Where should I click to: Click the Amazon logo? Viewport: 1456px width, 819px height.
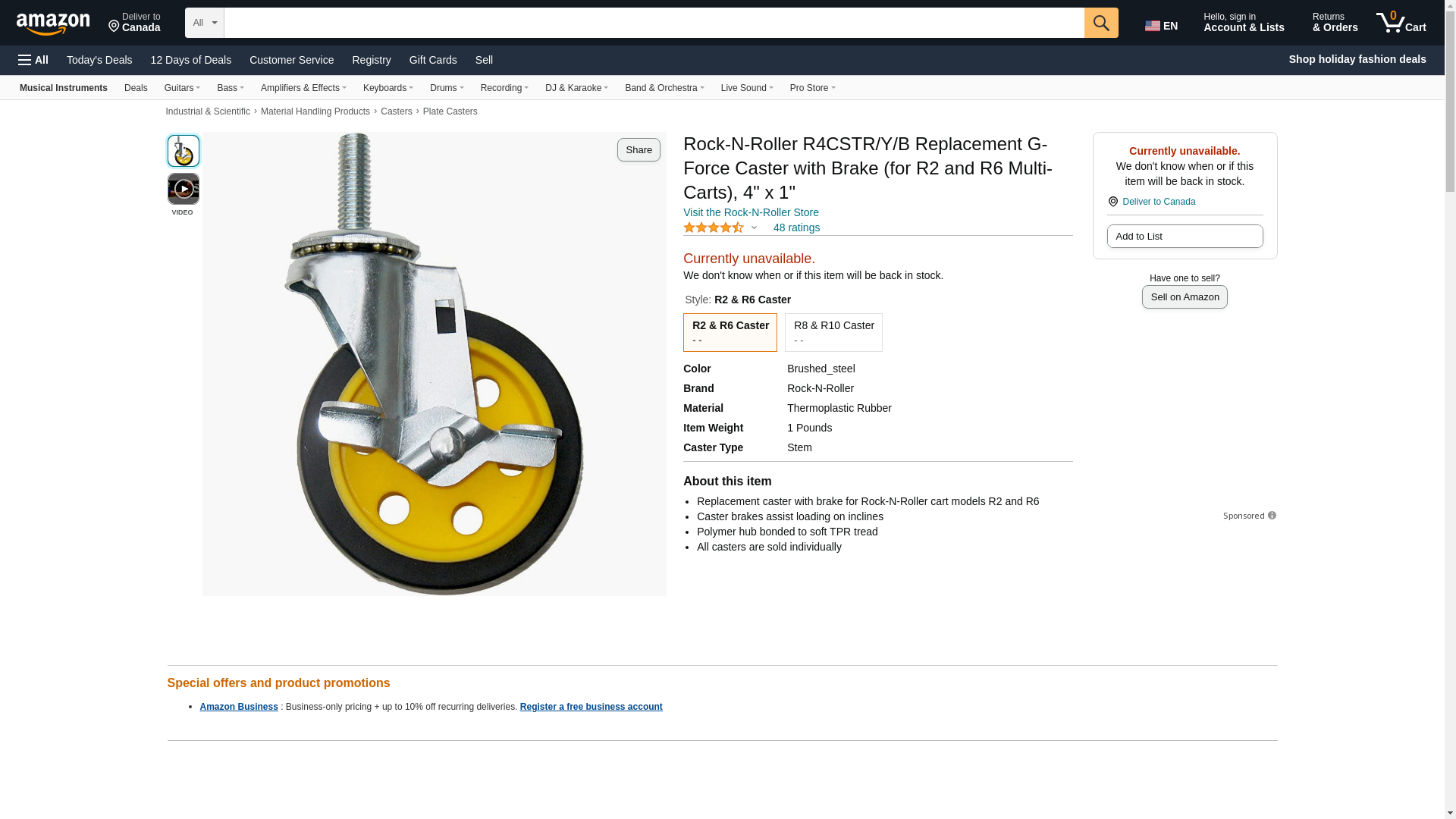point(53,24)
